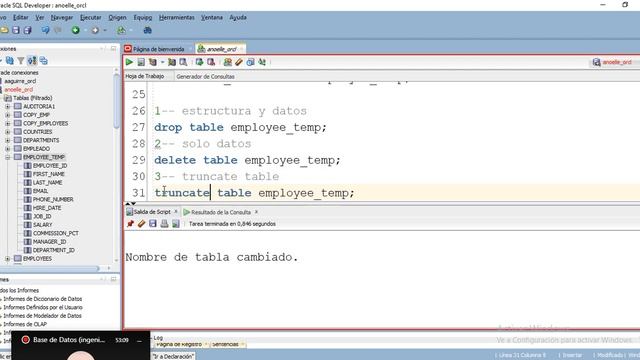Run the statement with the green play icon
Viewport: 640px width, 360px height.
[x=129, y=62]
